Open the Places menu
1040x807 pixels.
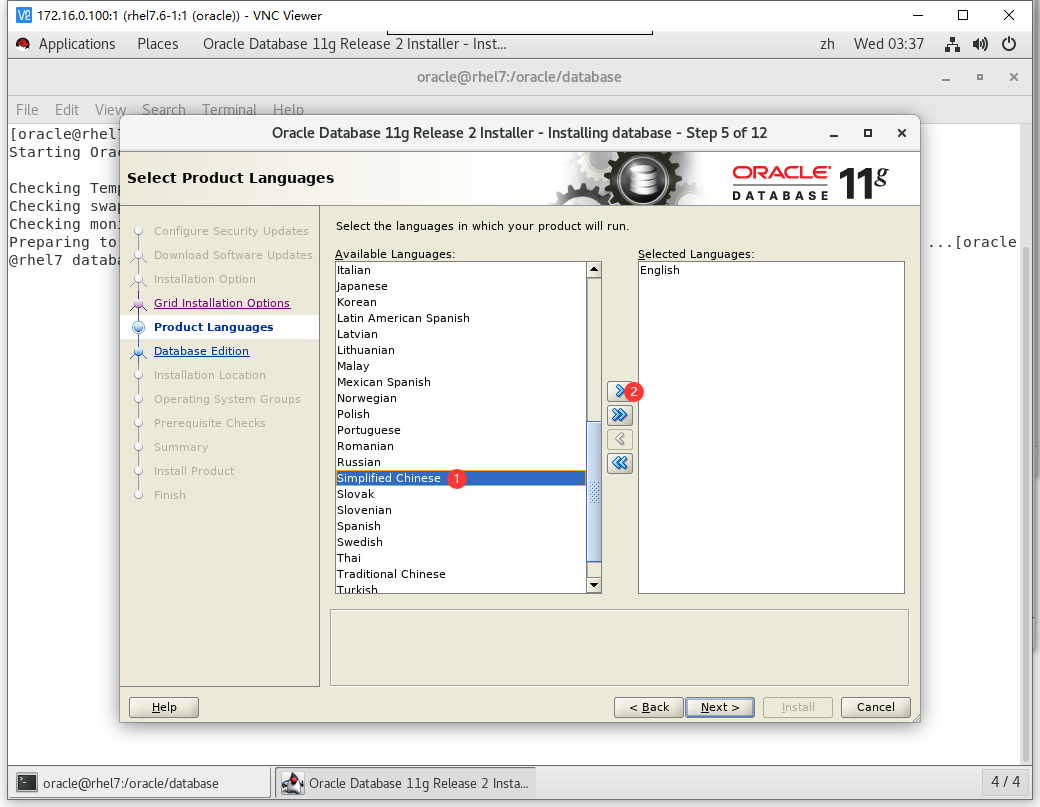[158, 44]
